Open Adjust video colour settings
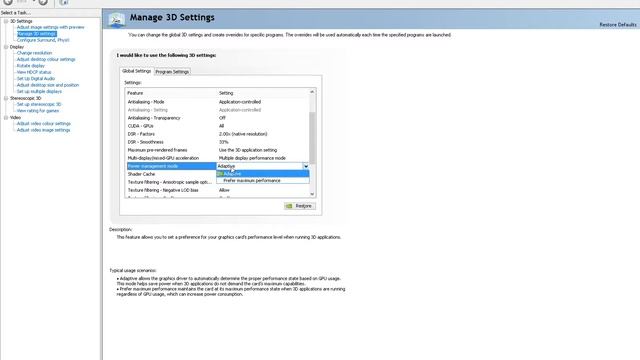Image resolution: width=640 pixels, height=360 pixels. click(44, 123)
